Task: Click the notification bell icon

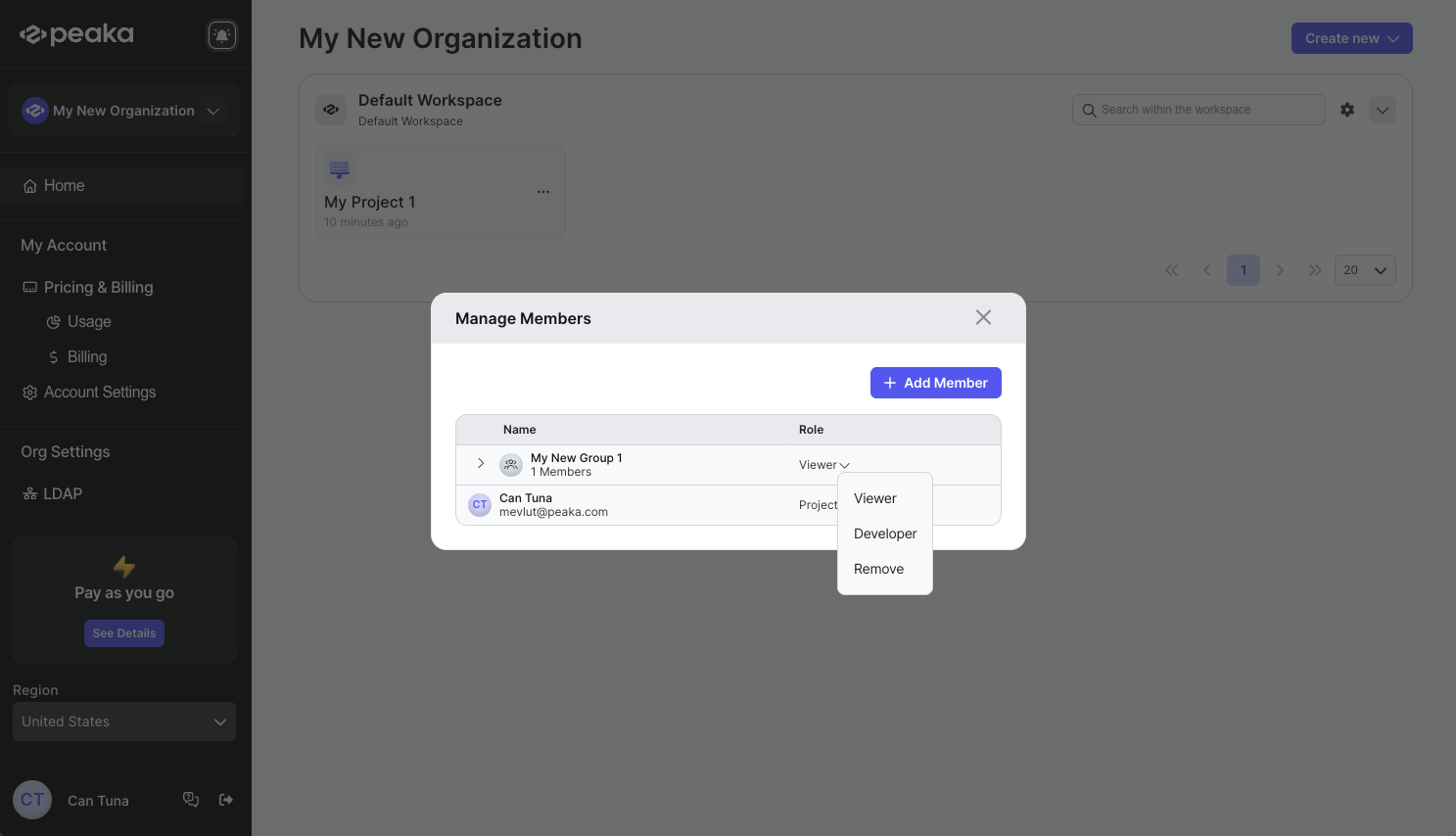Action: point(222,35)
